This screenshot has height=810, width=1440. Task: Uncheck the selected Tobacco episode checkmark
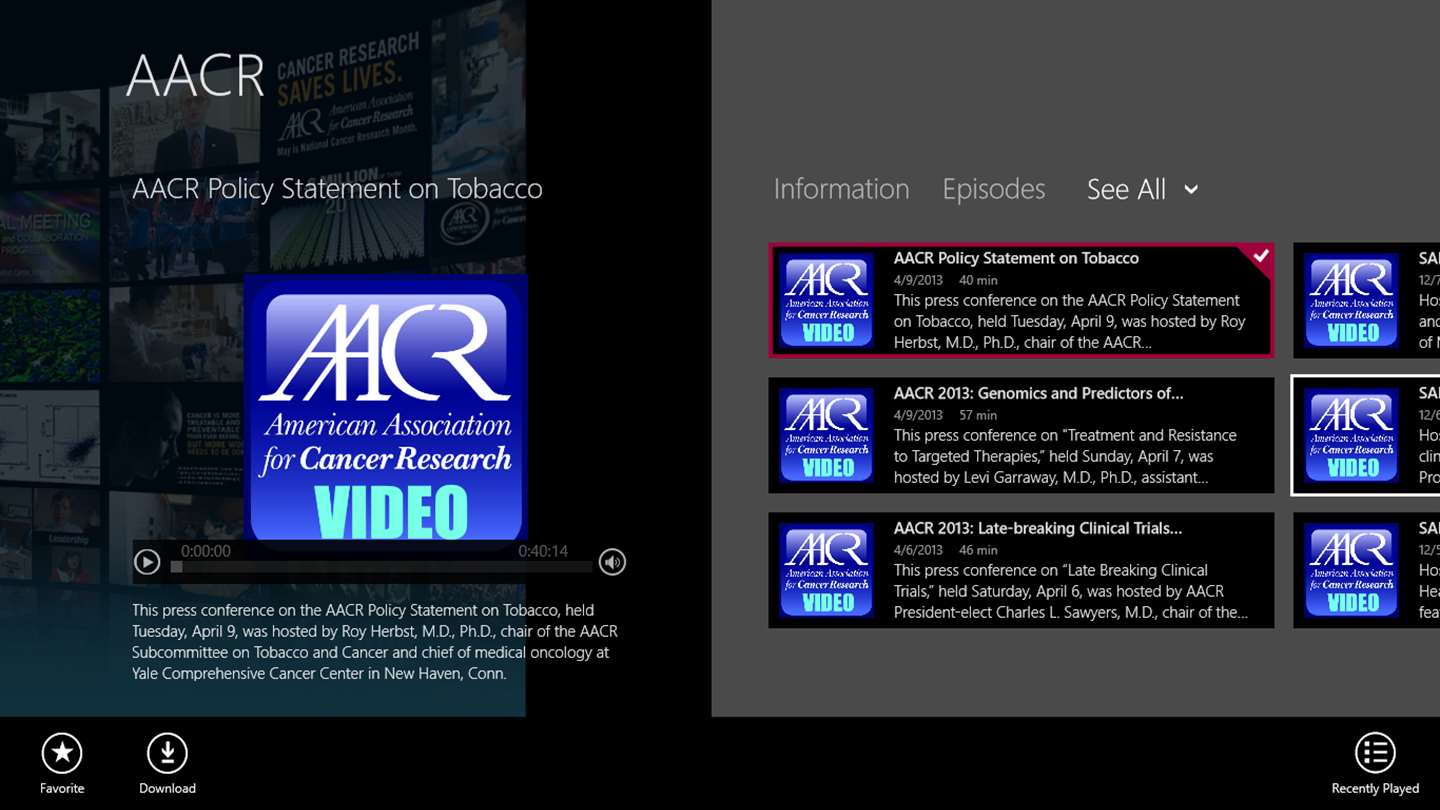click(x=1260, y=256)
